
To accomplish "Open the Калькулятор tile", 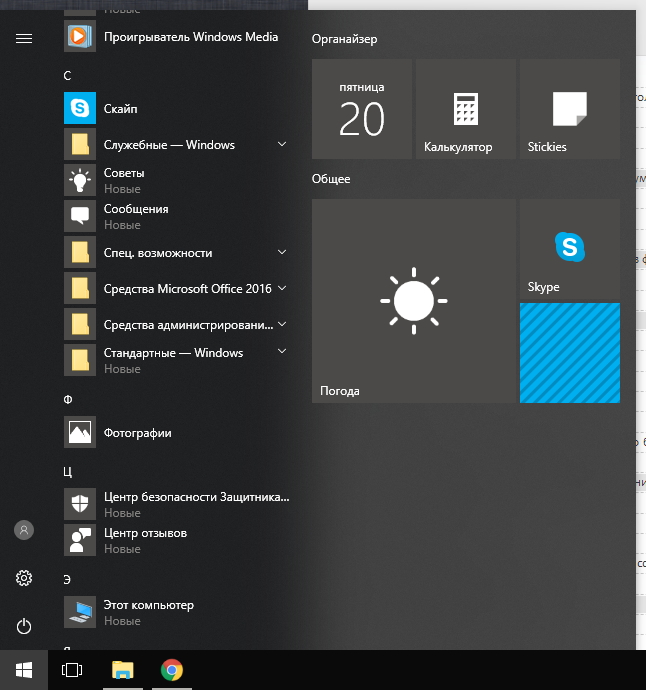I will click(466, 109).
